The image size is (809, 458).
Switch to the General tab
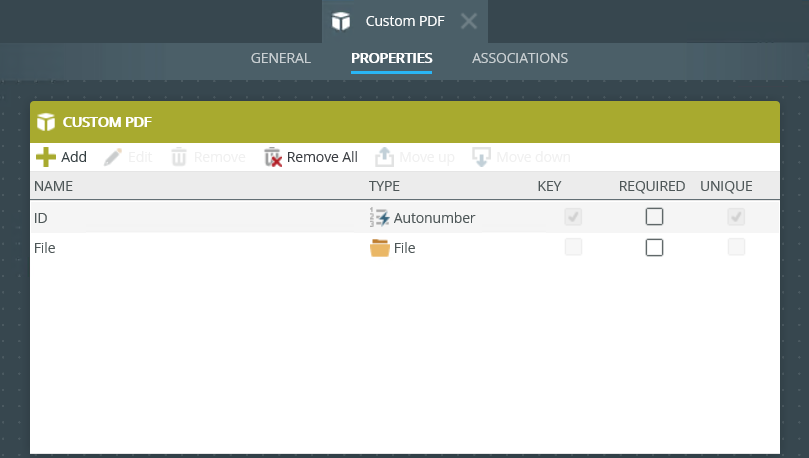tap(280, 58)
